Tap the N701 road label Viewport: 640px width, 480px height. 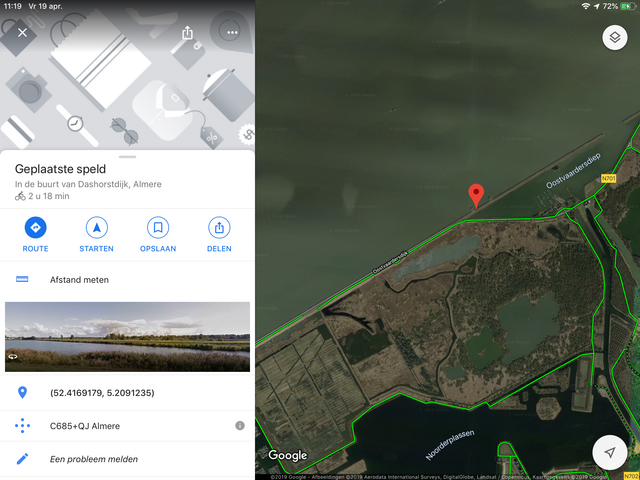(609, 178)
